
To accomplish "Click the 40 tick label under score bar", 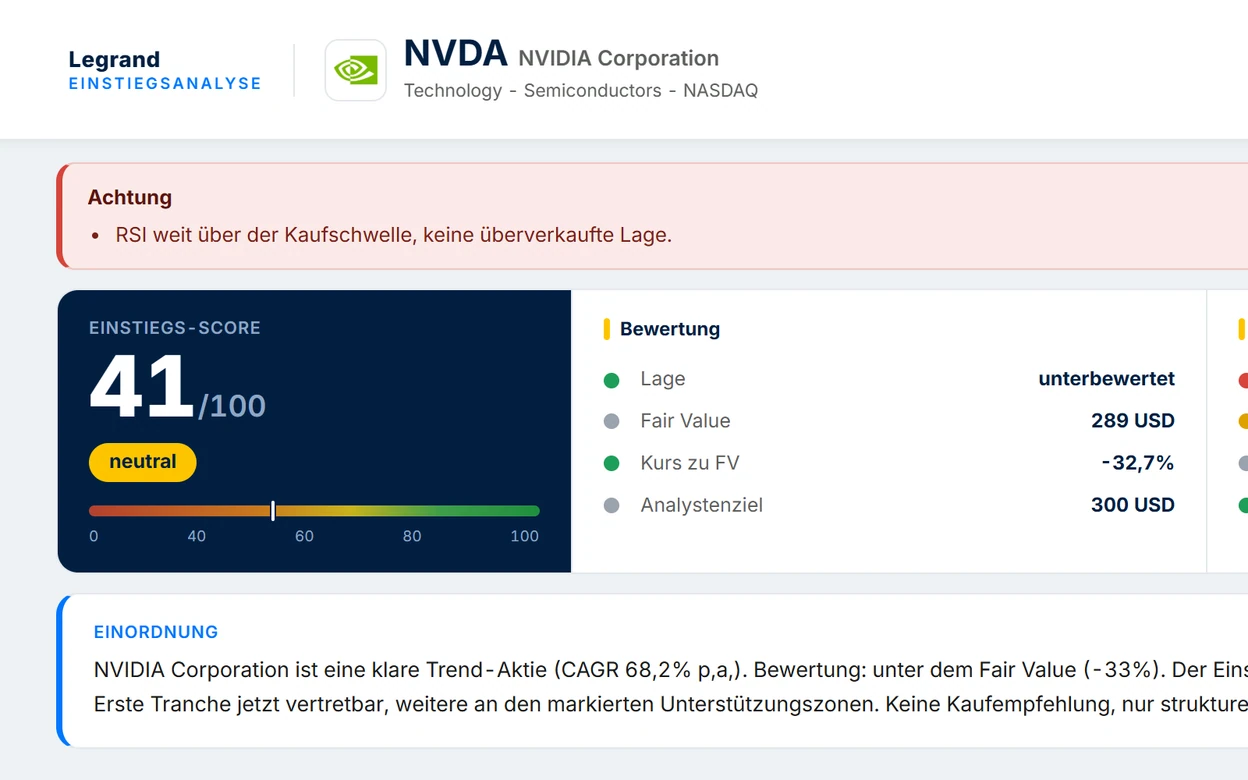I will coord(197,536).
